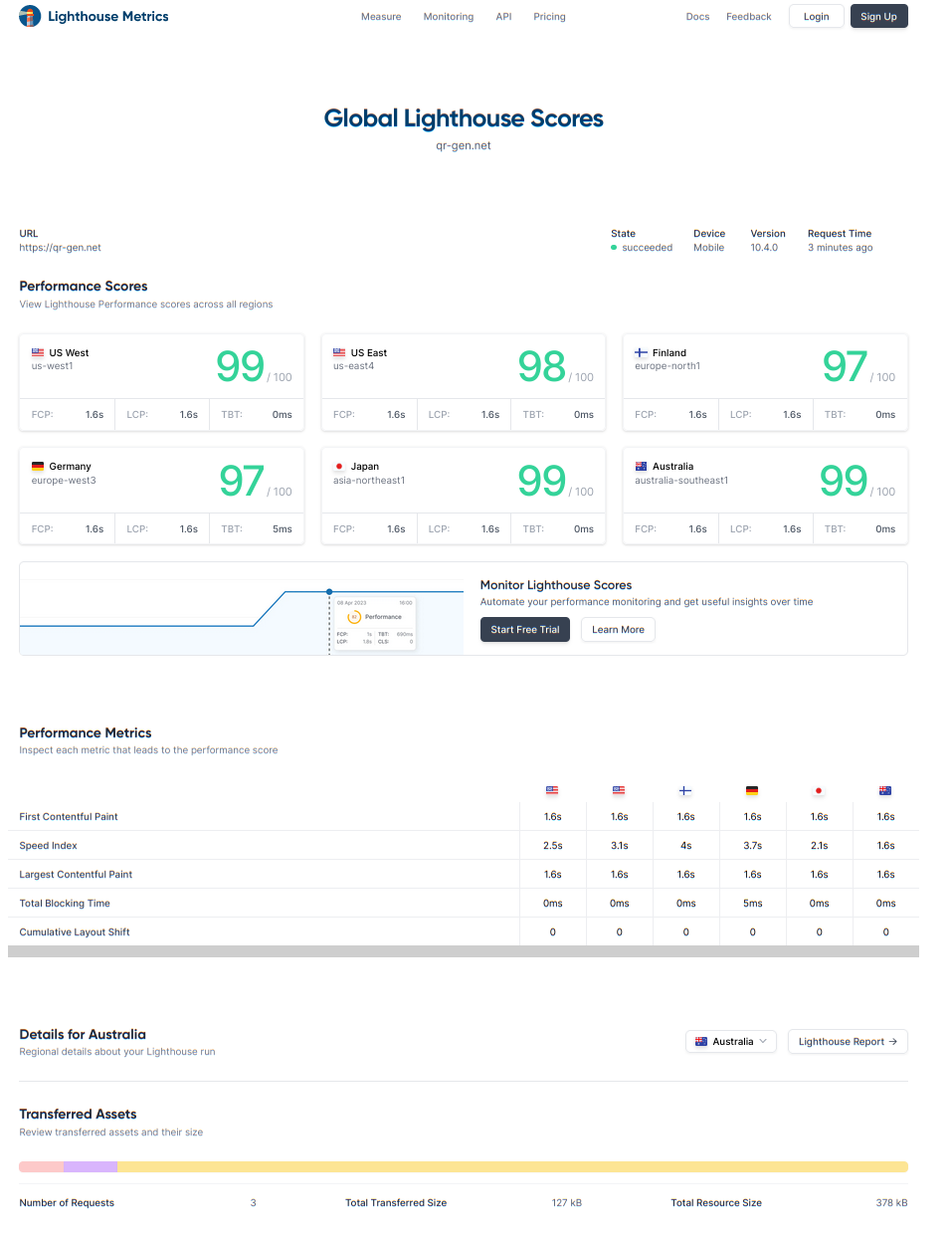Click Speed Index value 3.7s

[753, 846]
